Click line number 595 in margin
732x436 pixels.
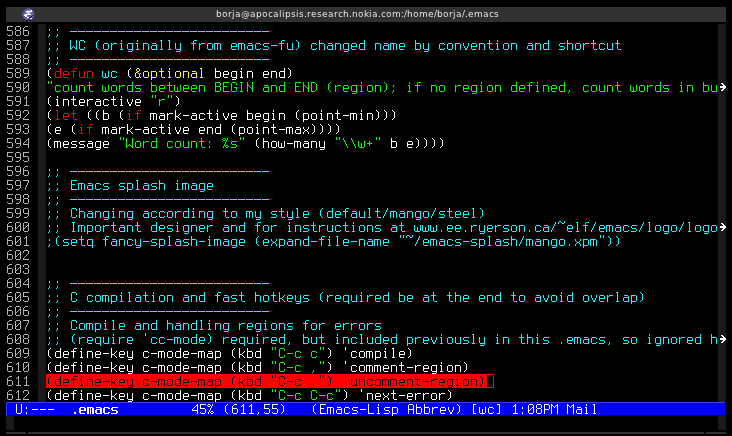tap(18, 157)
